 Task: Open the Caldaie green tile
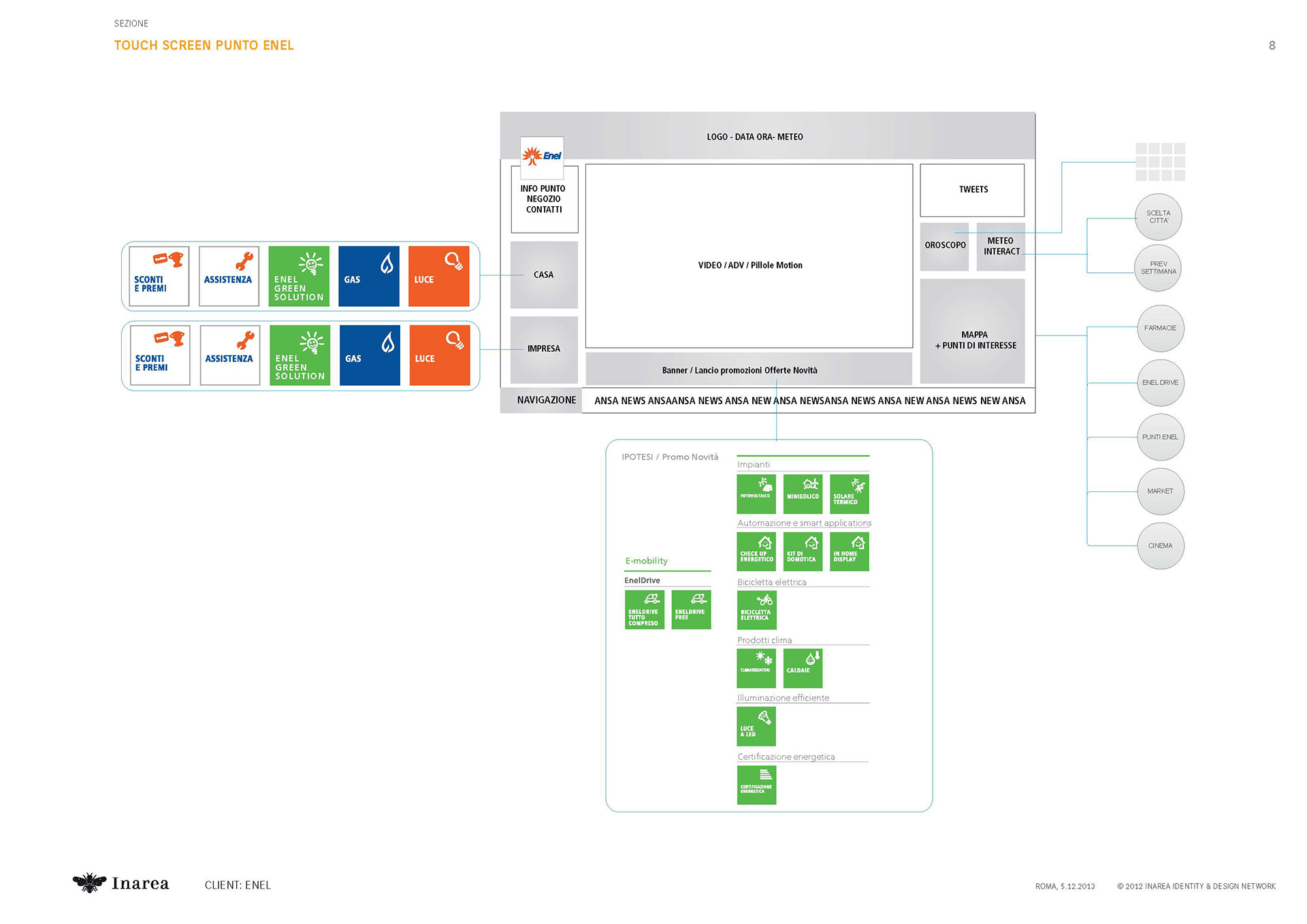tap(803, 667)
